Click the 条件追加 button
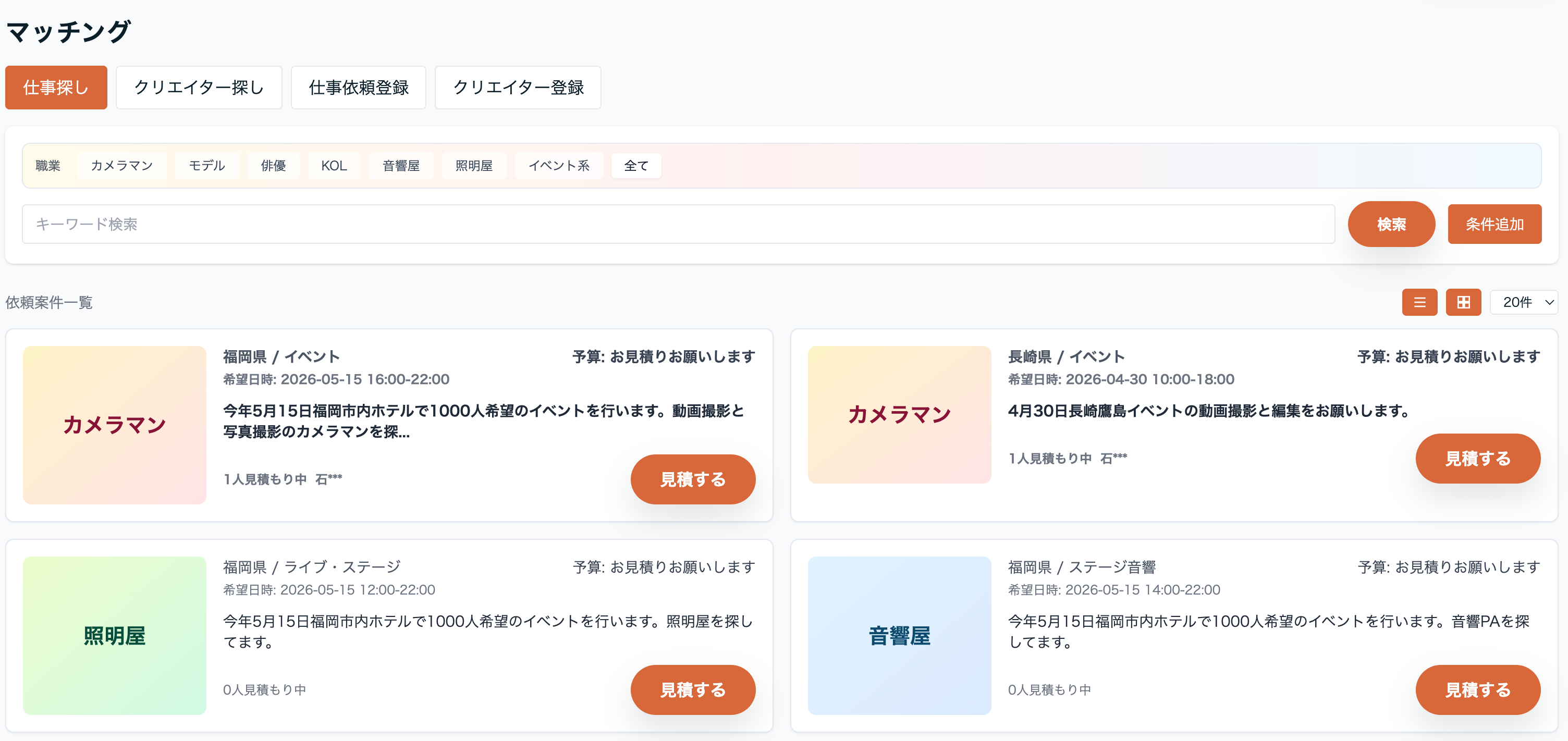 pyautogui.click(x=1494, y=224)
